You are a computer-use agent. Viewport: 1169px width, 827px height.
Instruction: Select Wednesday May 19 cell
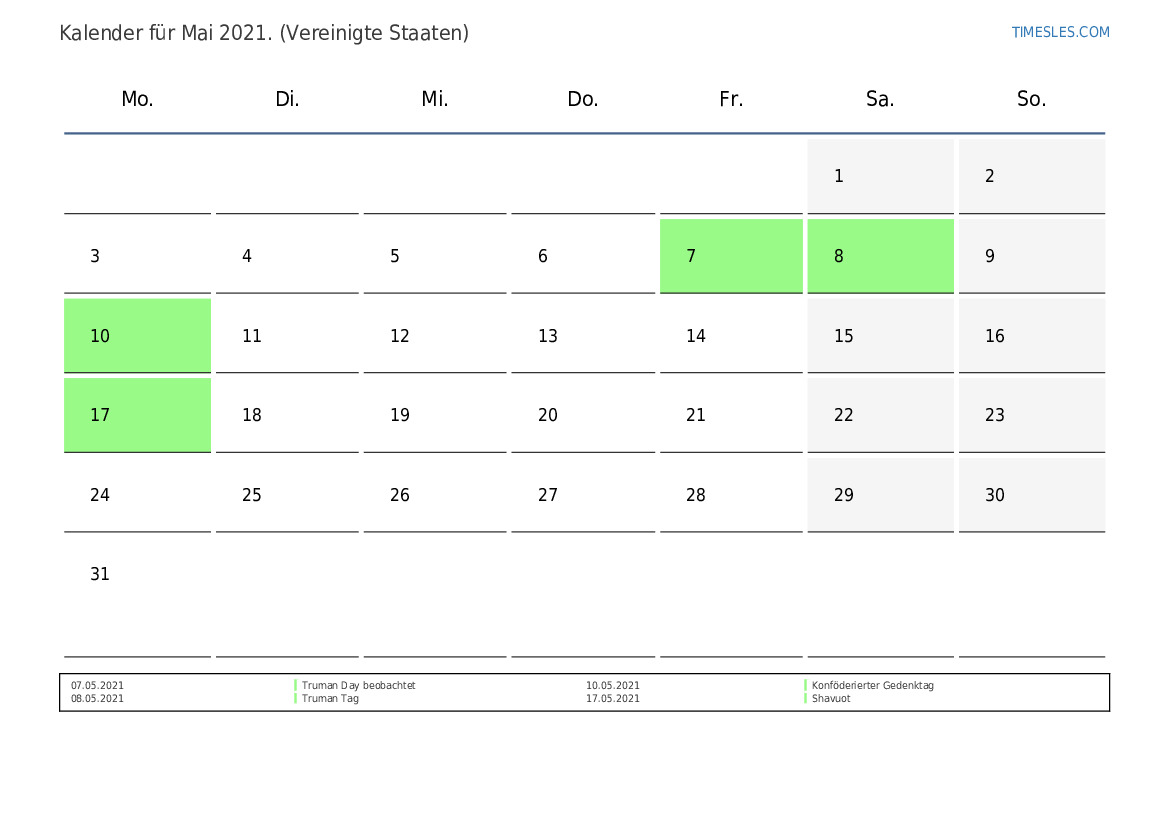tap(434, 415)
